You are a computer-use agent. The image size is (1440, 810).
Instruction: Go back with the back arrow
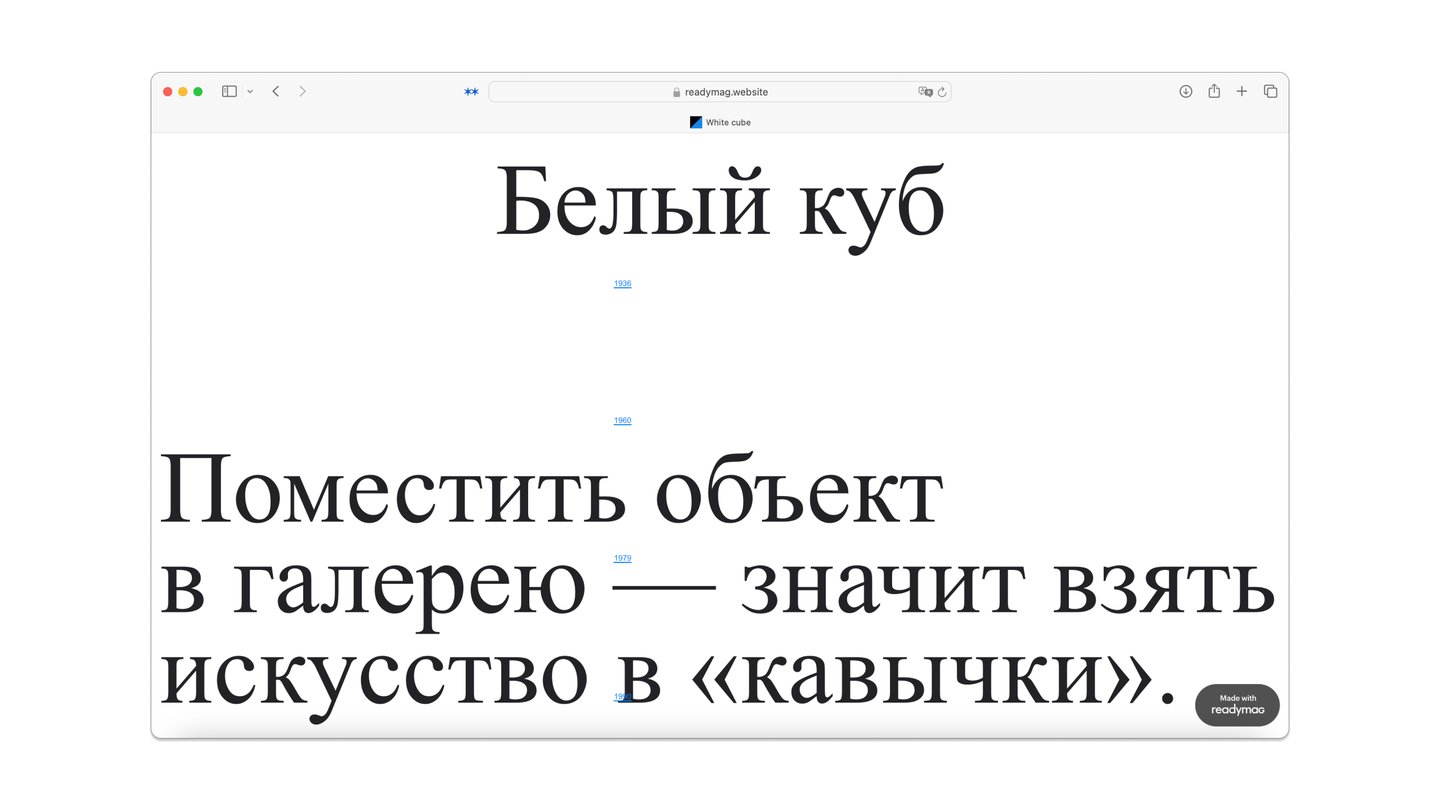click(276, 91)
